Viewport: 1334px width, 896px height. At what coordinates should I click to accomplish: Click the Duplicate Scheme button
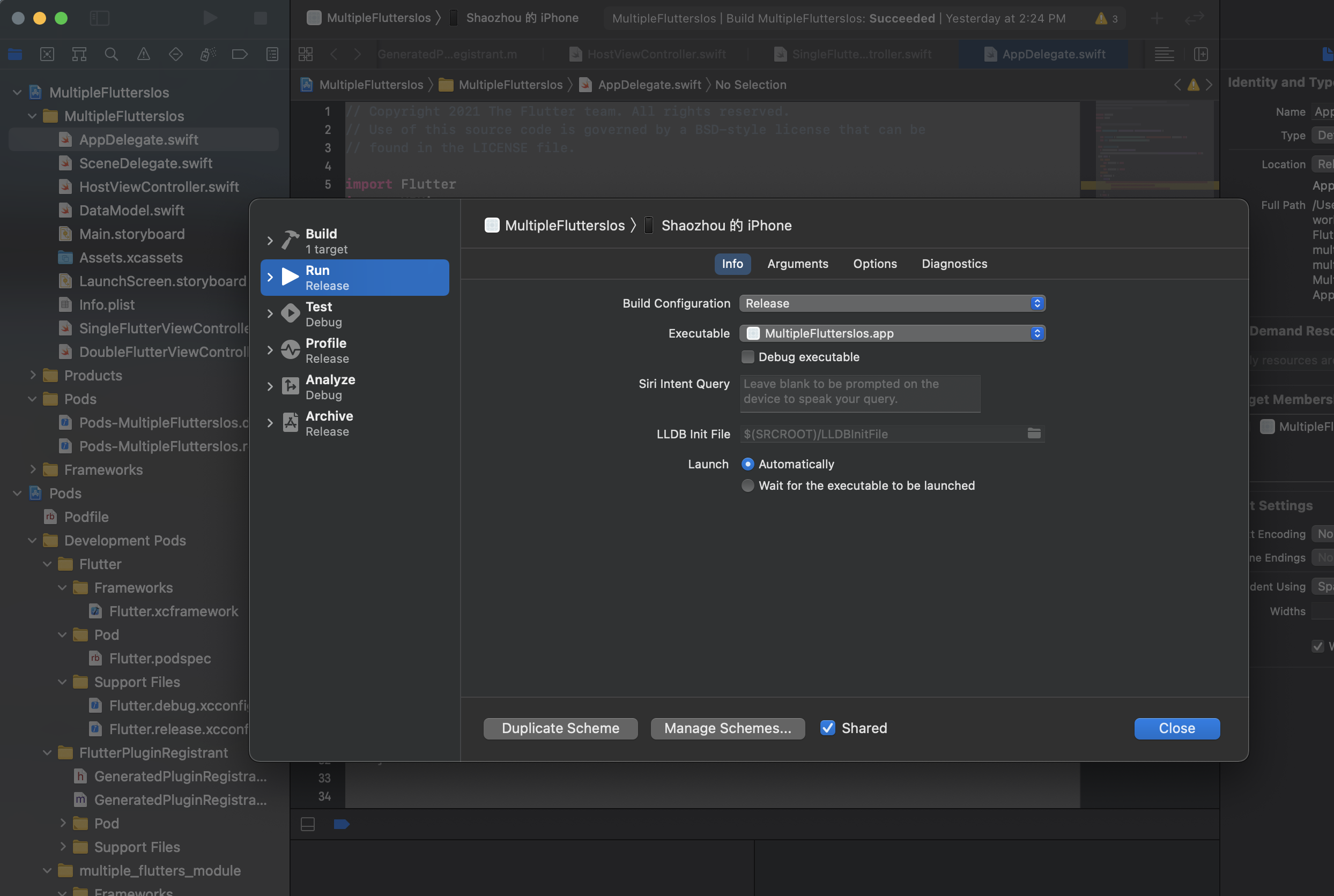click(x=560, y=728)
